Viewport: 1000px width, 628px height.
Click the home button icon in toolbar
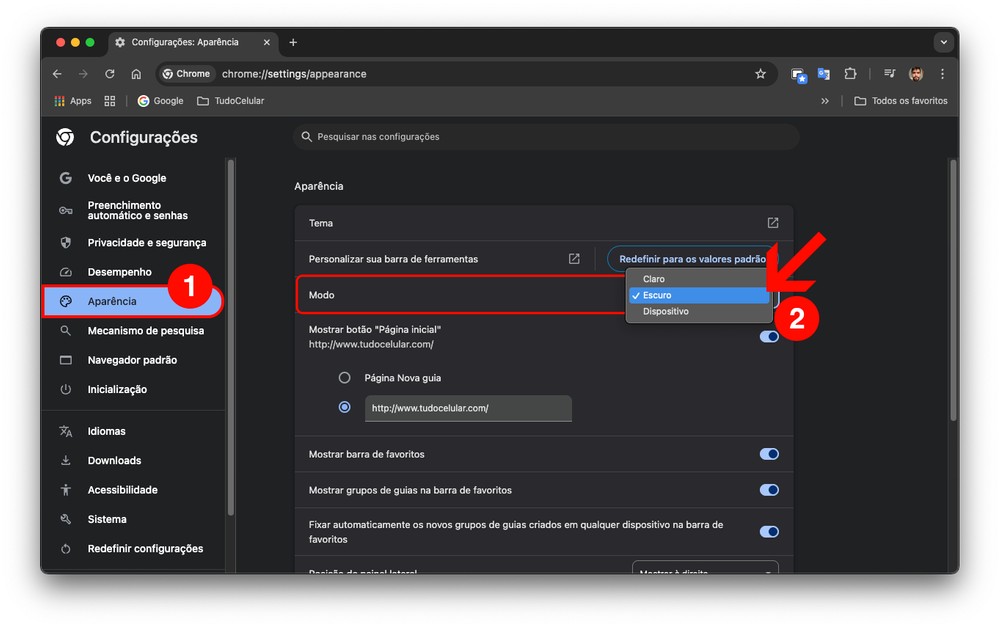point(136,74)
